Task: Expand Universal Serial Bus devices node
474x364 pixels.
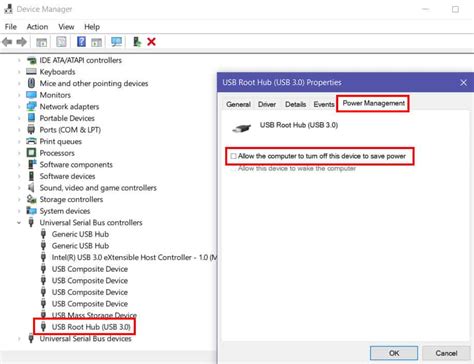Action: click(x=19, y=339)
